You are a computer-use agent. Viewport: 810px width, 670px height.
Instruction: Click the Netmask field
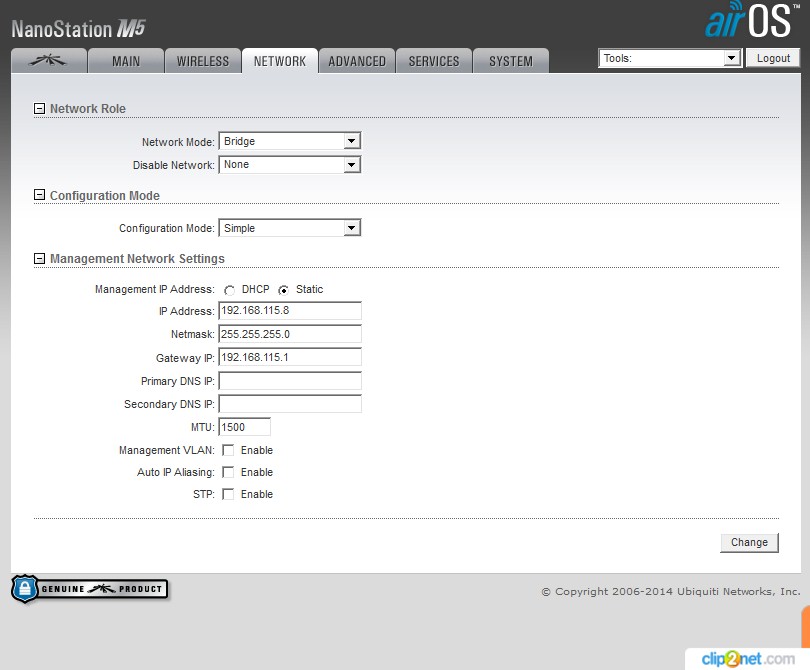pyautogui.click(x=290, y=334)
